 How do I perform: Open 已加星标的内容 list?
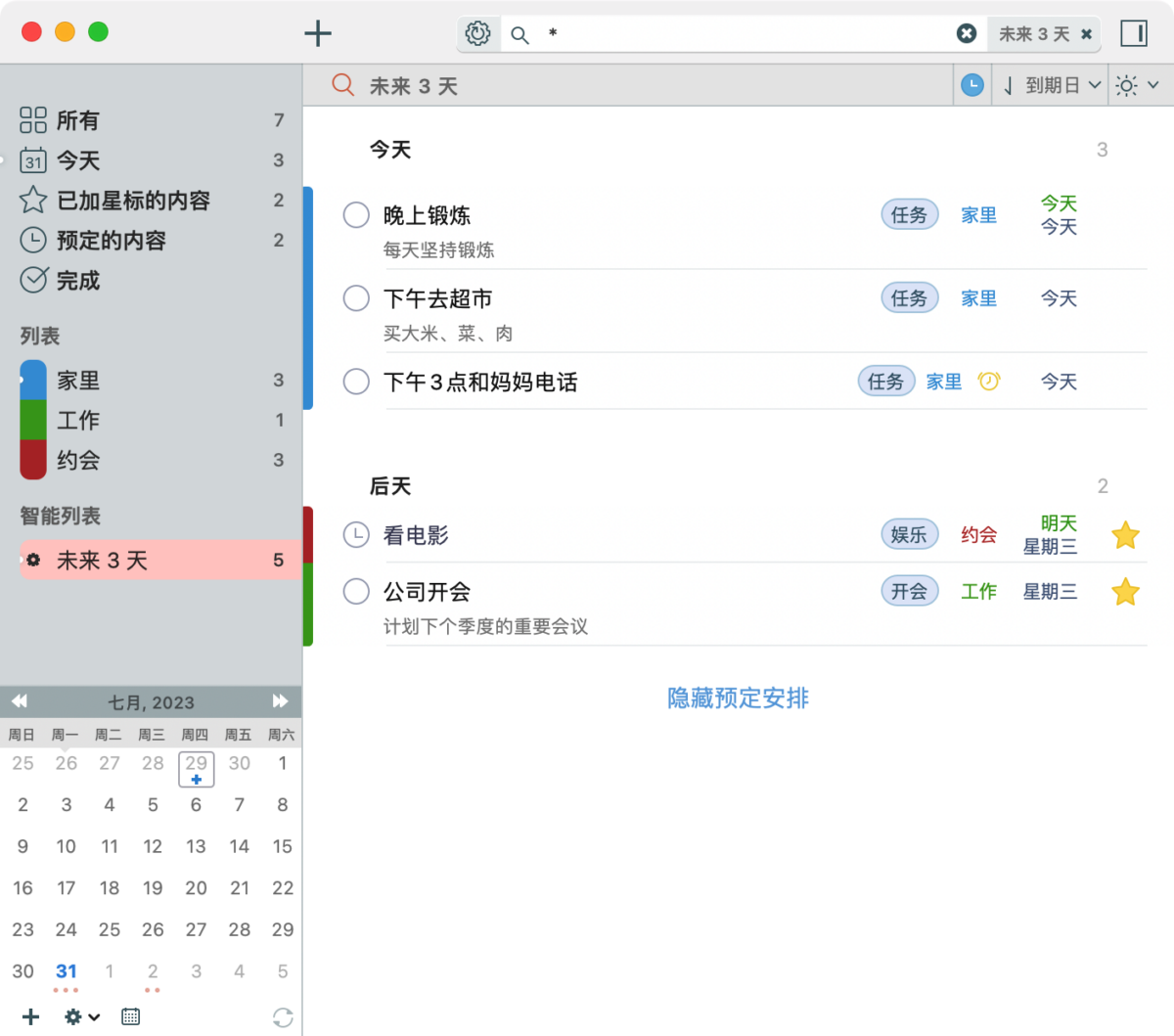(x=152, y=201)
